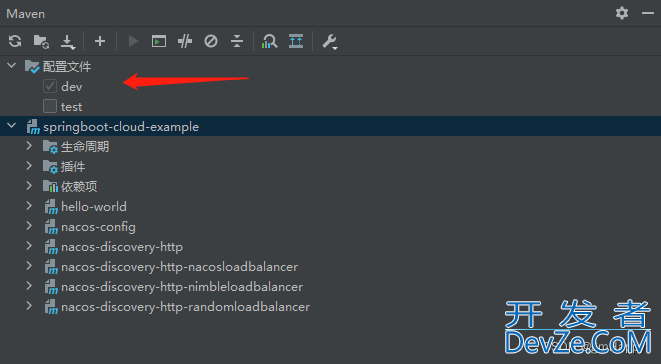
Task: Expand nacos-discovery-http-nacosloadbalancer module
Action: pos(29,266)
